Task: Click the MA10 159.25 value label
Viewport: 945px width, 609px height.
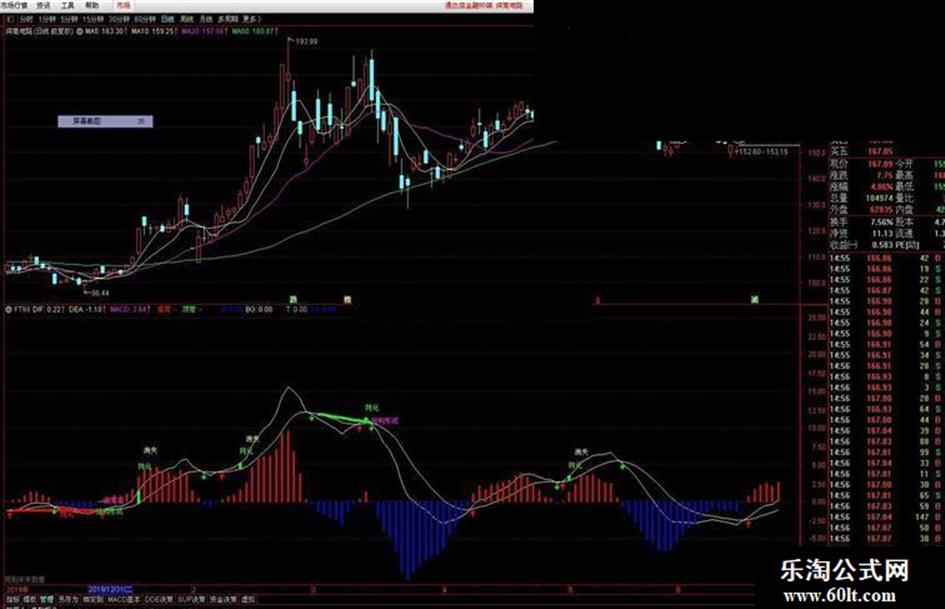Action: 154,31
